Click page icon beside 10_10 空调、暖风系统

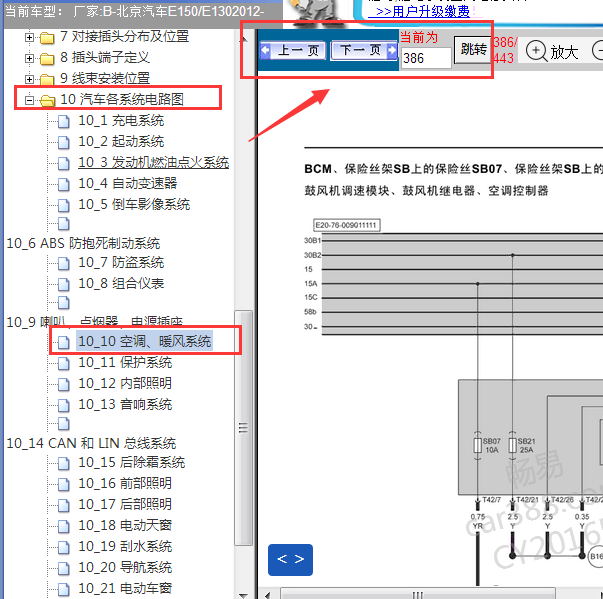(x=64, y=342)
